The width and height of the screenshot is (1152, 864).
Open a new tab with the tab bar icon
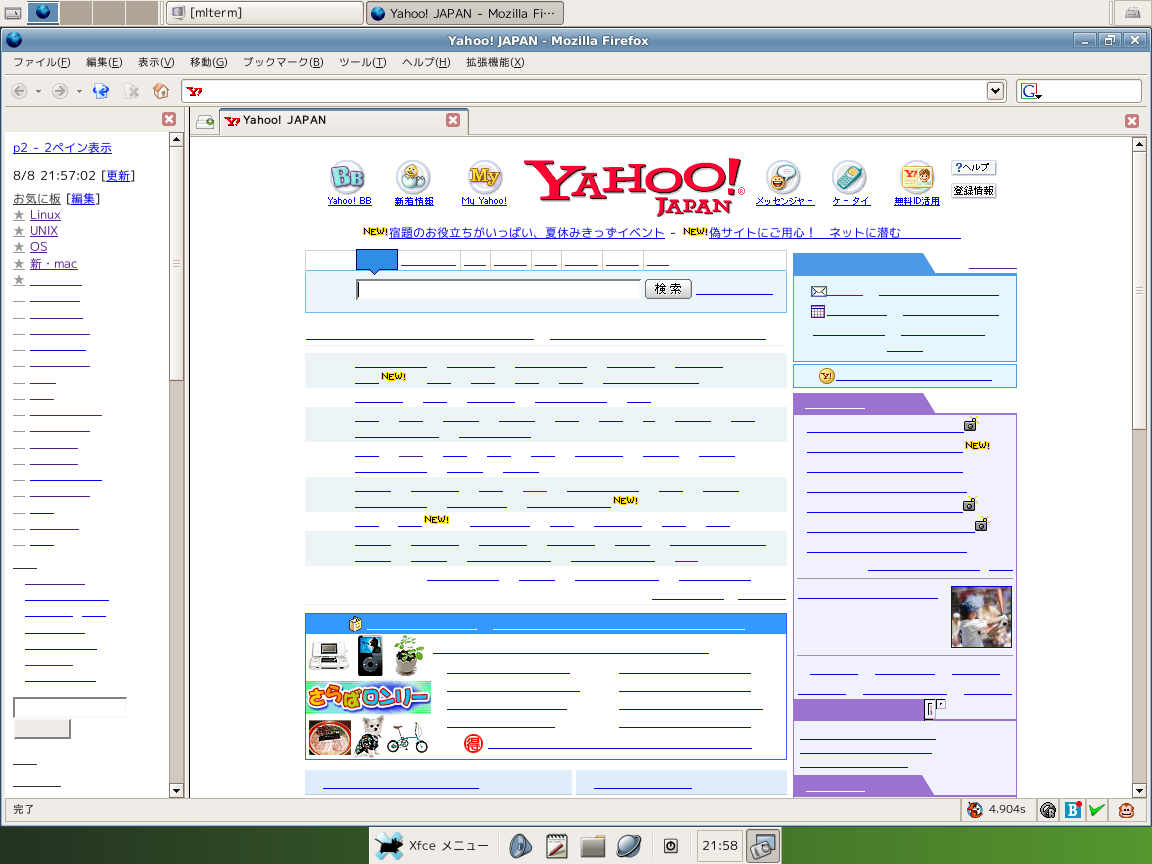click(x=205, y=122)
